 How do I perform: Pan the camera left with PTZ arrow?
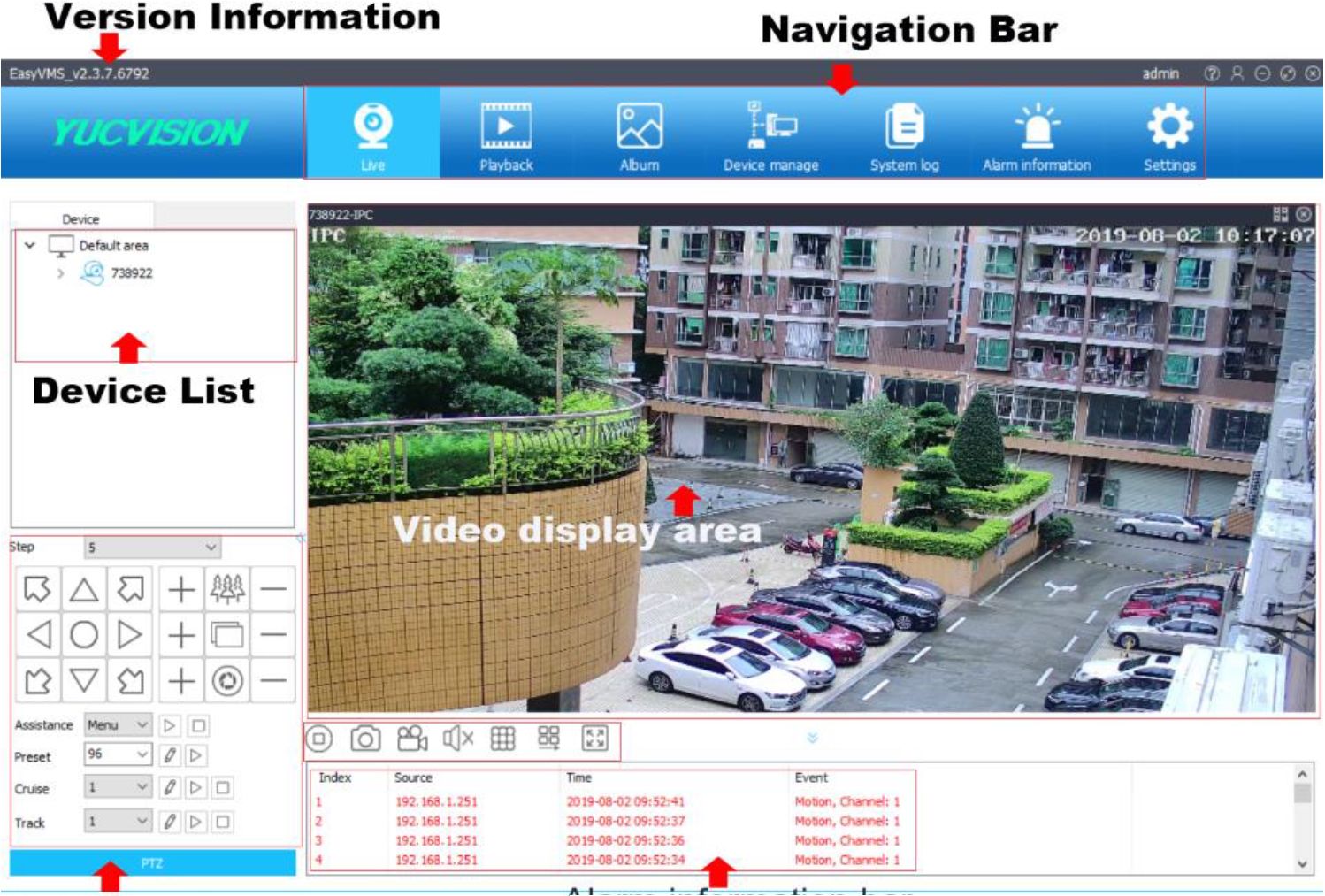tap(38, 634)
